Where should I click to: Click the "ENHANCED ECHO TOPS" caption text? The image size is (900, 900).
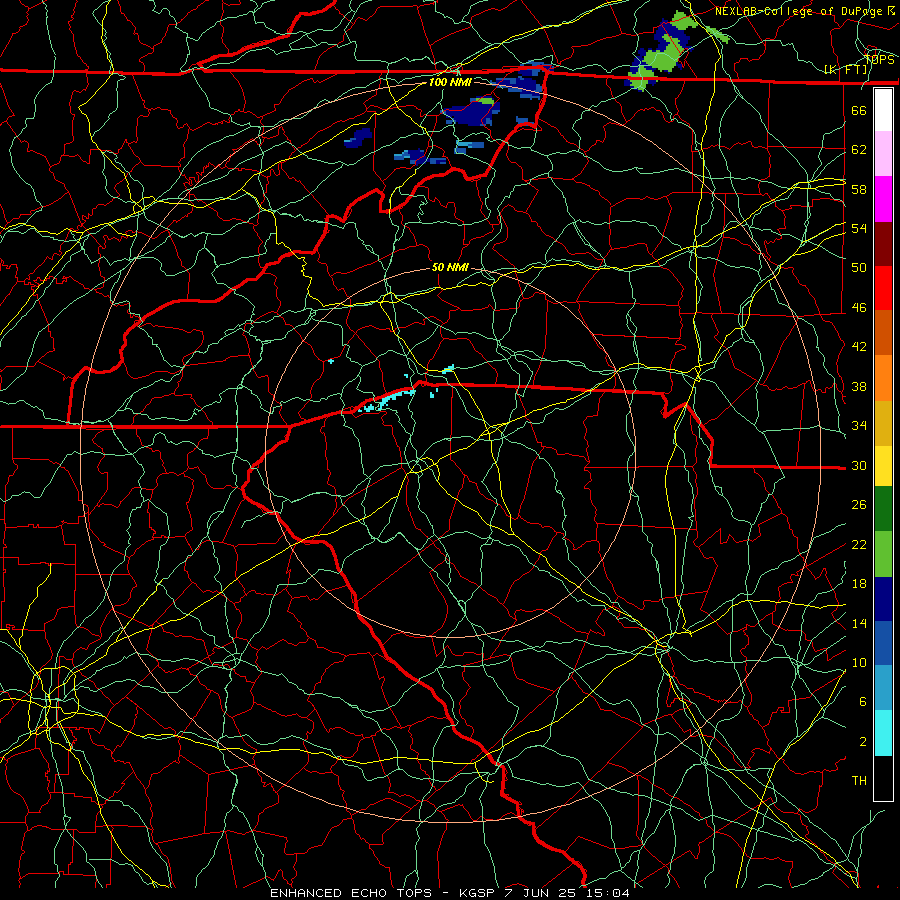coord(351,893)
